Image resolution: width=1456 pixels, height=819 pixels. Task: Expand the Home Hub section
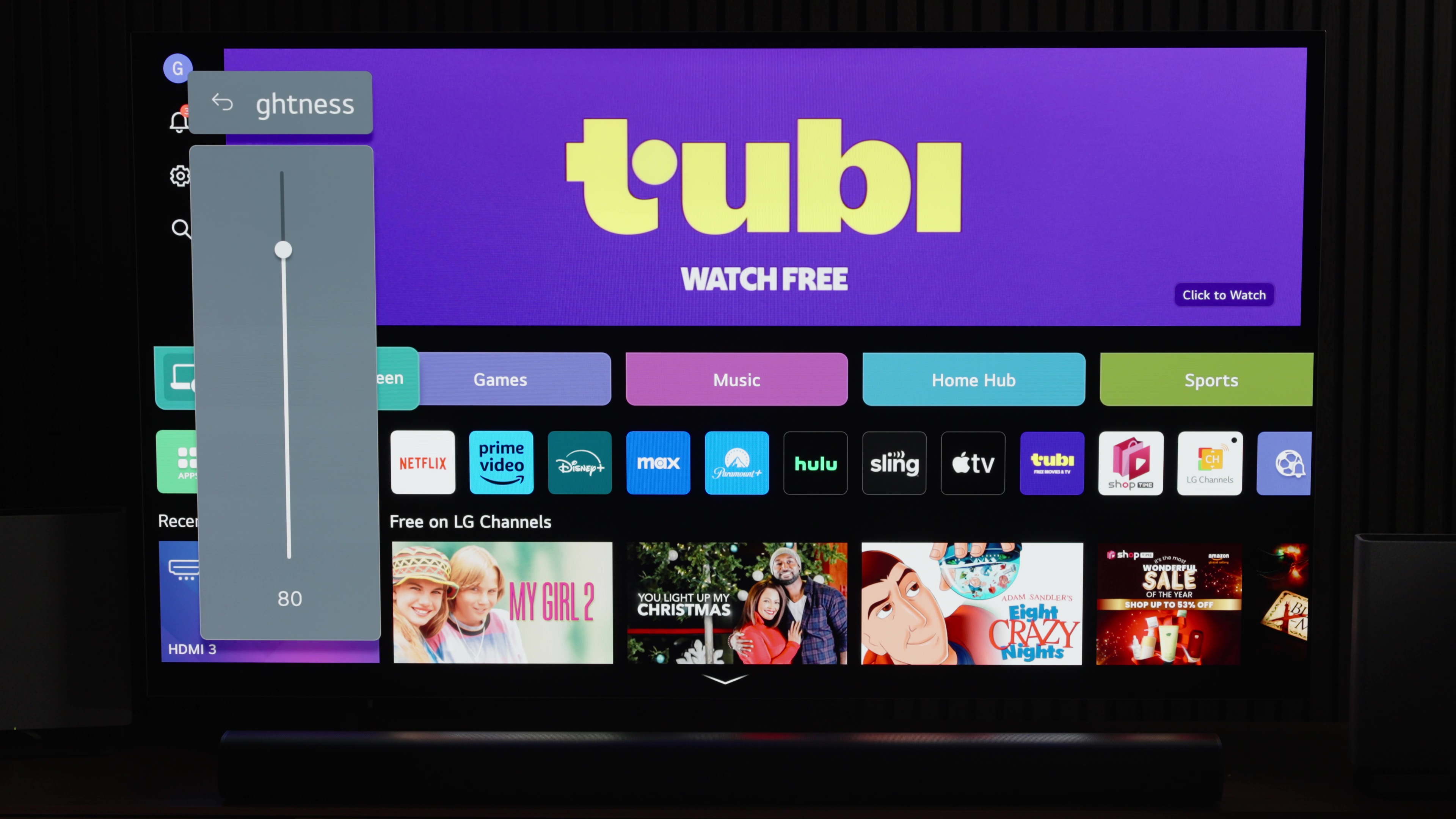[974, 380]
